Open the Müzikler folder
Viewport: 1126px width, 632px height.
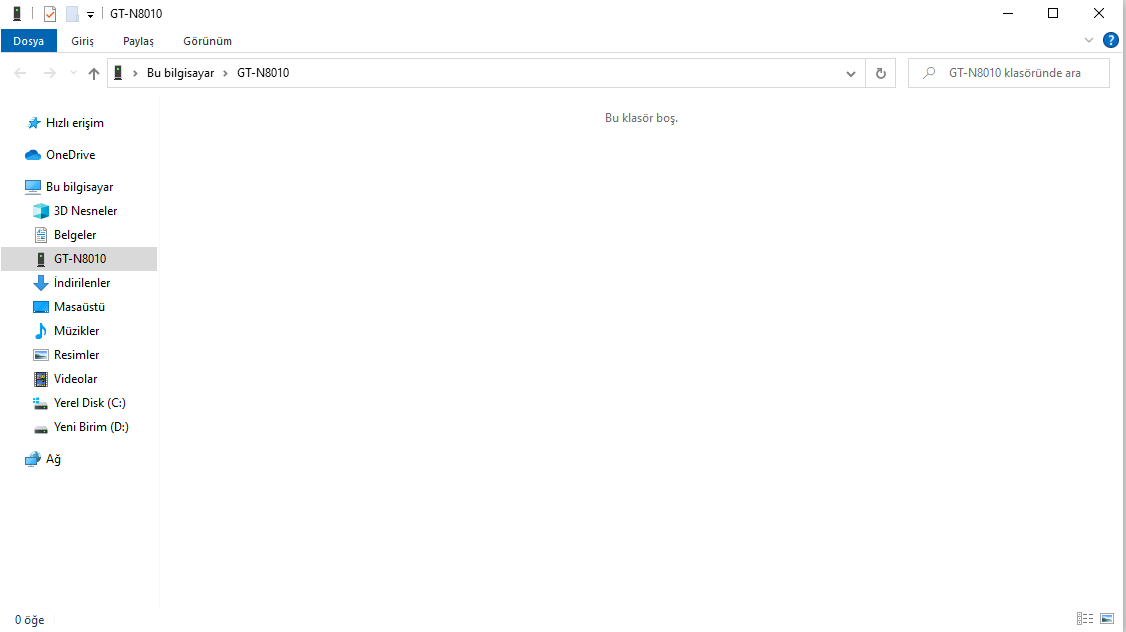(x=76, y=331)
